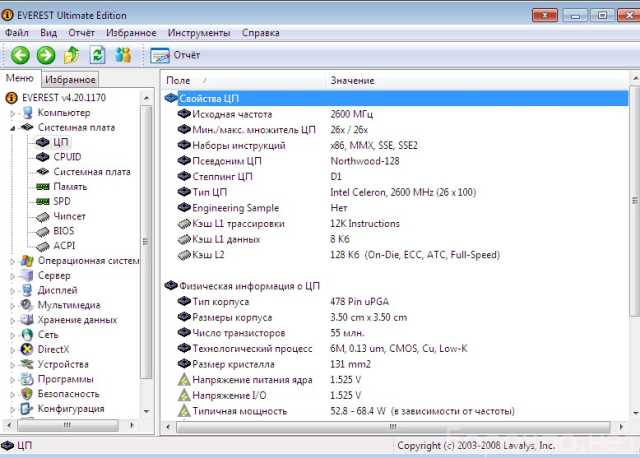640x458 pixels.
Task: Open the BIOS tree entry
Action: tap(64, 231)
